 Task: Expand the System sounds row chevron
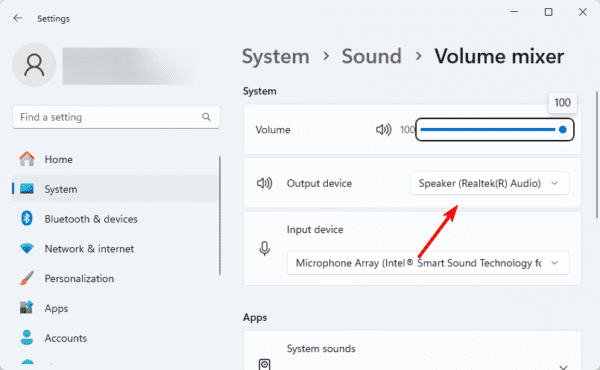click(x=563, y=367)
